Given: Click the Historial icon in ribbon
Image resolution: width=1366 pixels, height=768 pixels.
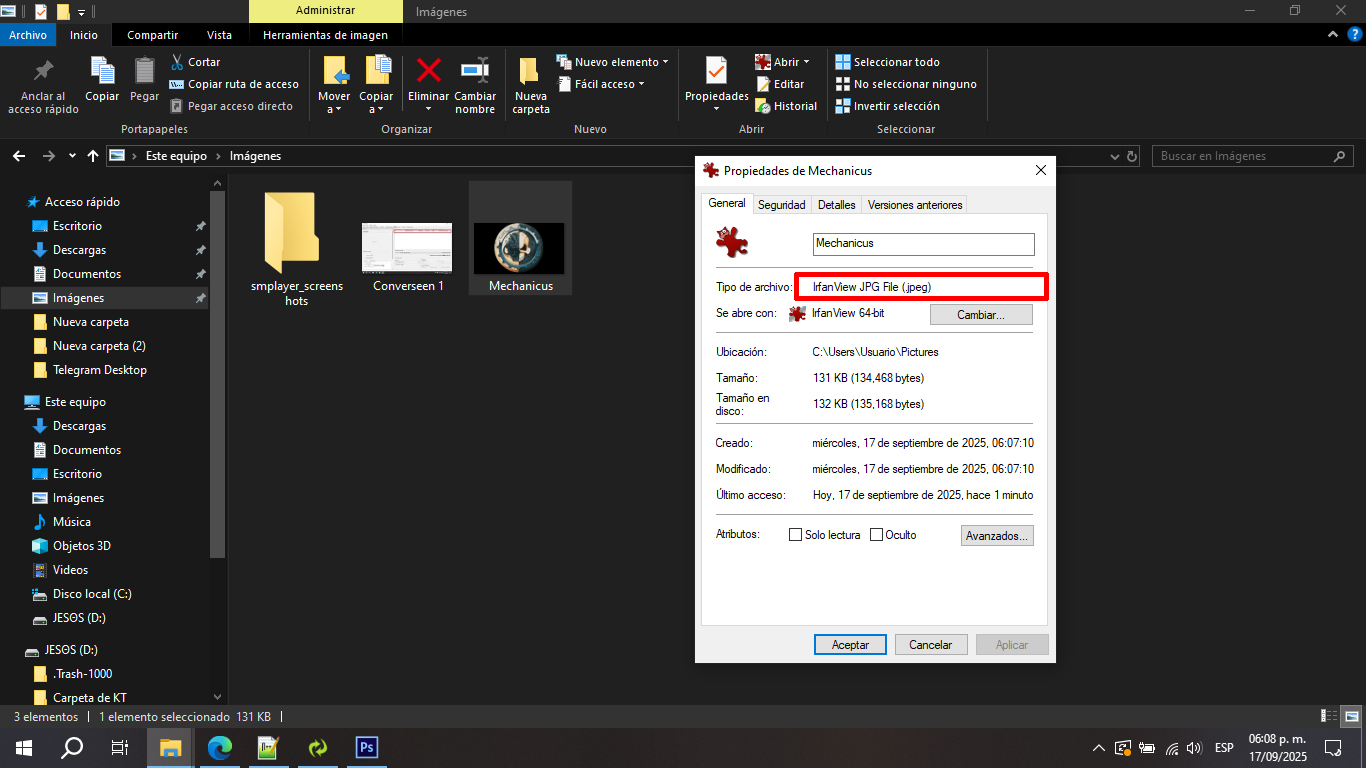Looking at the screenshot, I should click(763, 106).
